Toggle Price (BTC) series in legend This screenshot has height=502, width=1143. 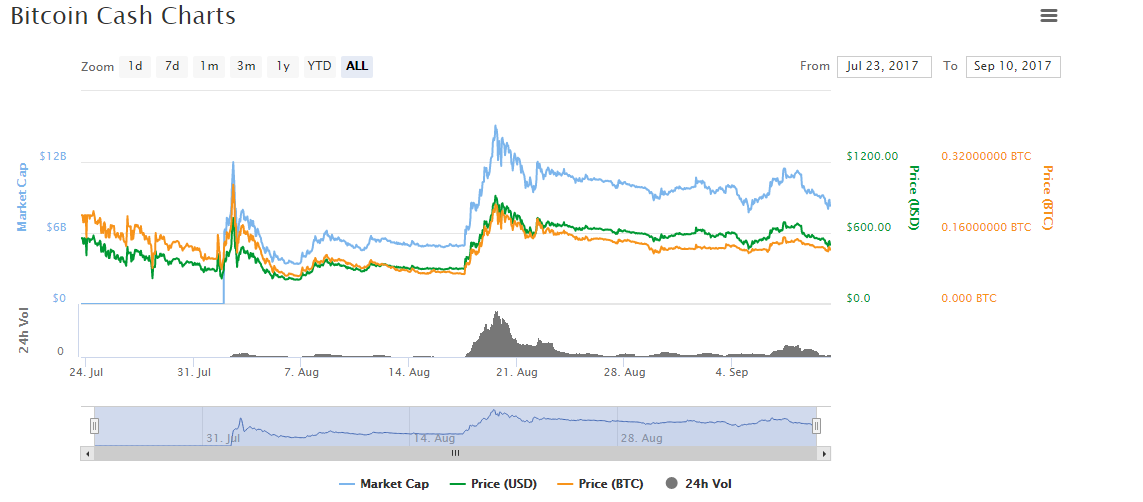click(601, 484)
